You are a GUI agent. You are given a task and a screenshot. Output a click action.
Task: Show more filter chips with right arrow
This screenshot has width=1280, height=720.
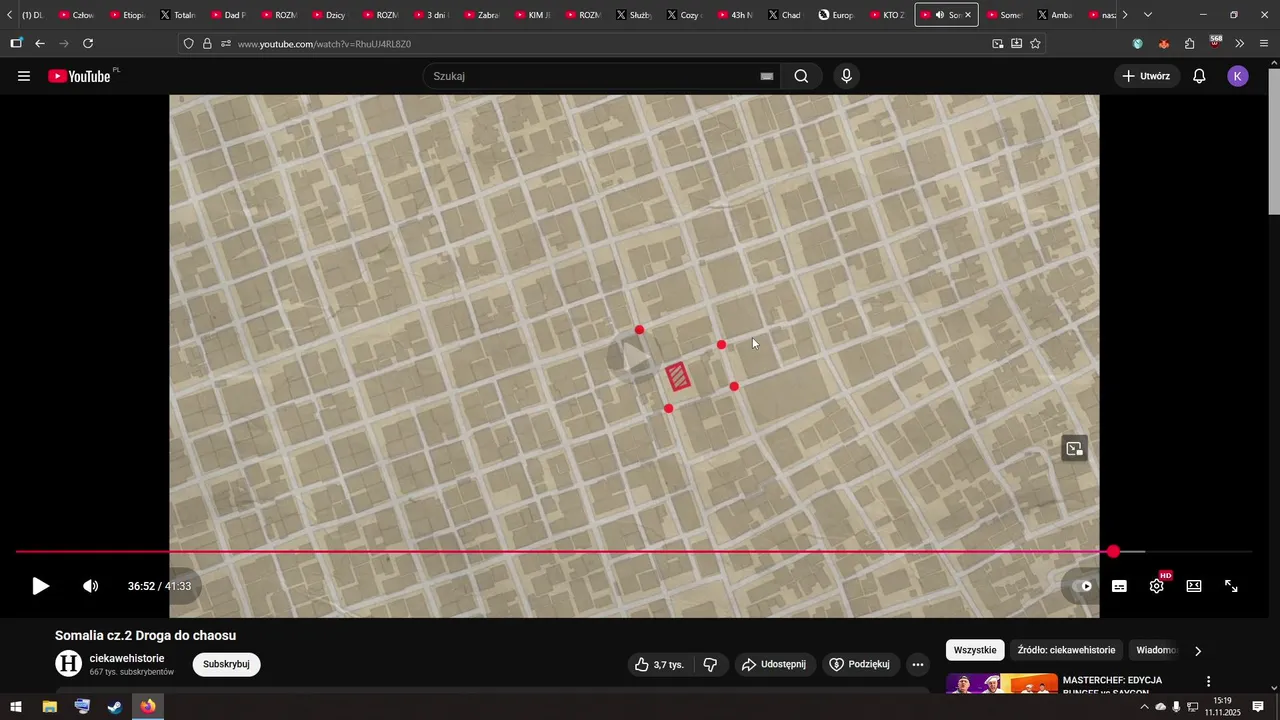point(1198,651)
